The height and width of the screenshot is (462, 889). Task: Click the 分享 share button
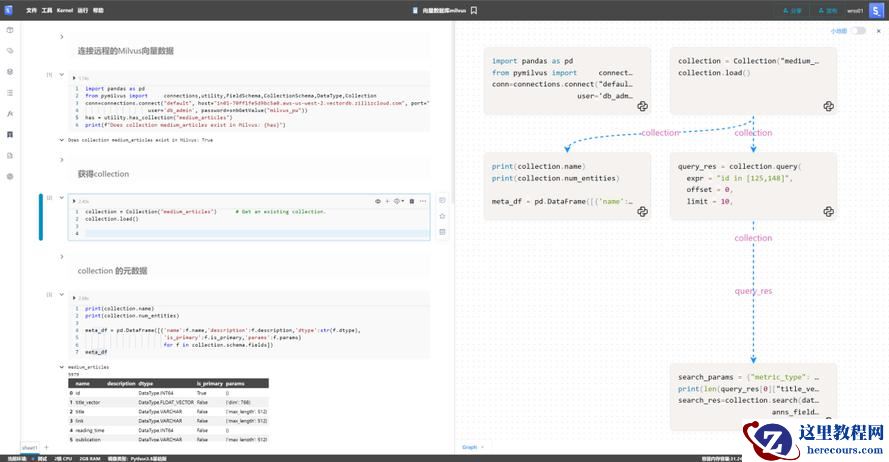[792, 10]
